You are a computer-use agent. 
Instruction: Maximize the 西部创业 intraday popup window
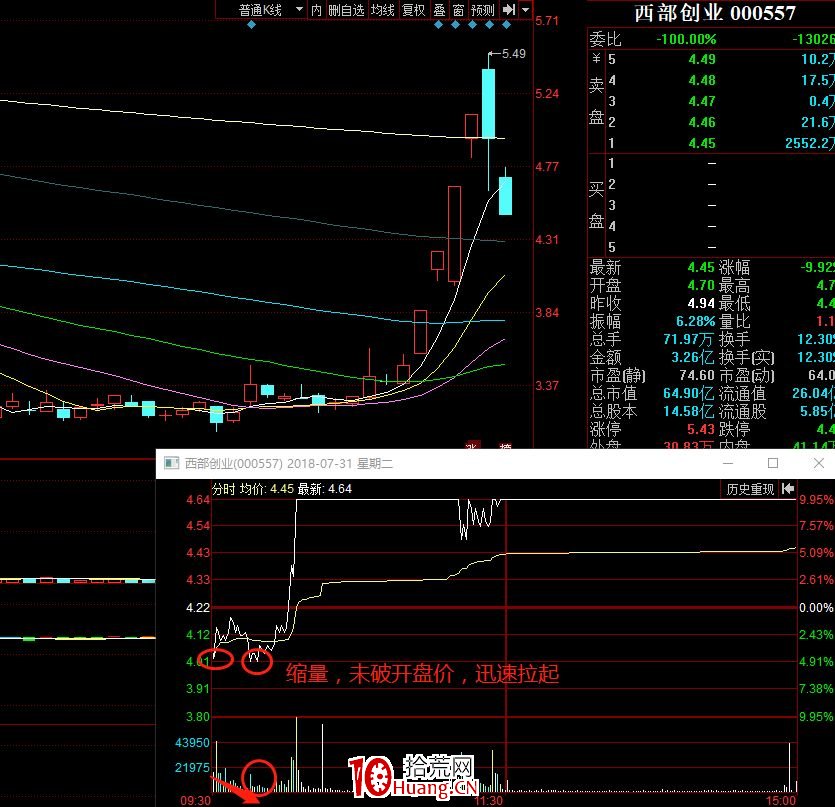tap(772, 464)
